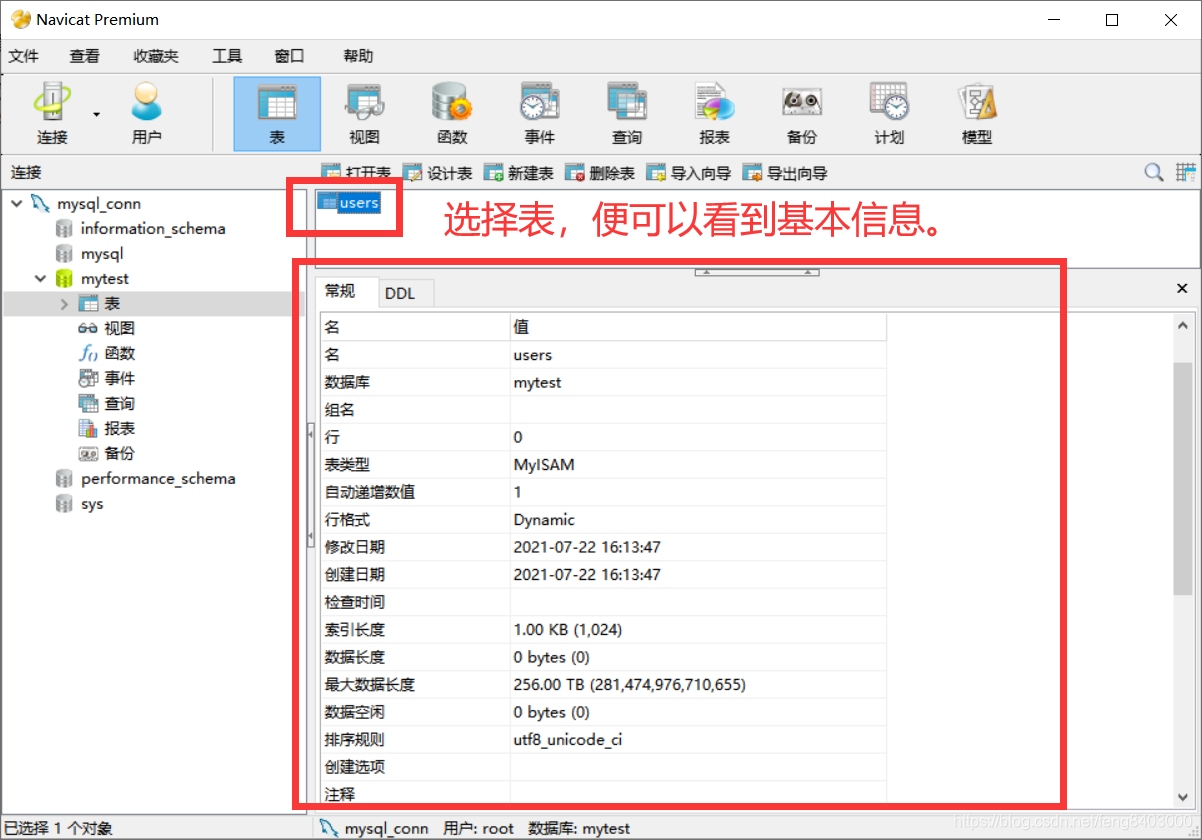1202x840 pixels.
Task: Open the Function objects toolbar icon
Action: point(452,114)
